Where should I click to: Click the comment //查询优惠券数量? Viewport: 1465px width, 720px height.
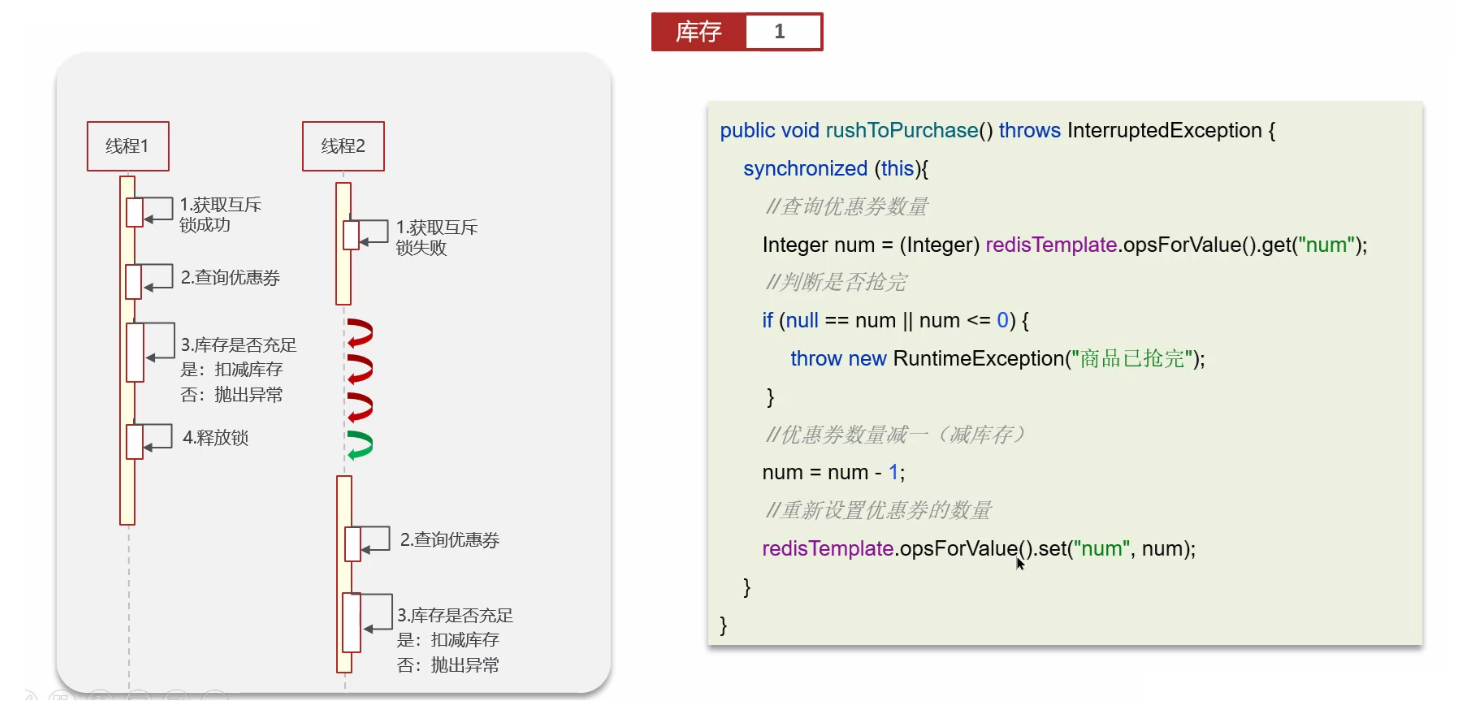pyautogui.click(x=846, y=207)
